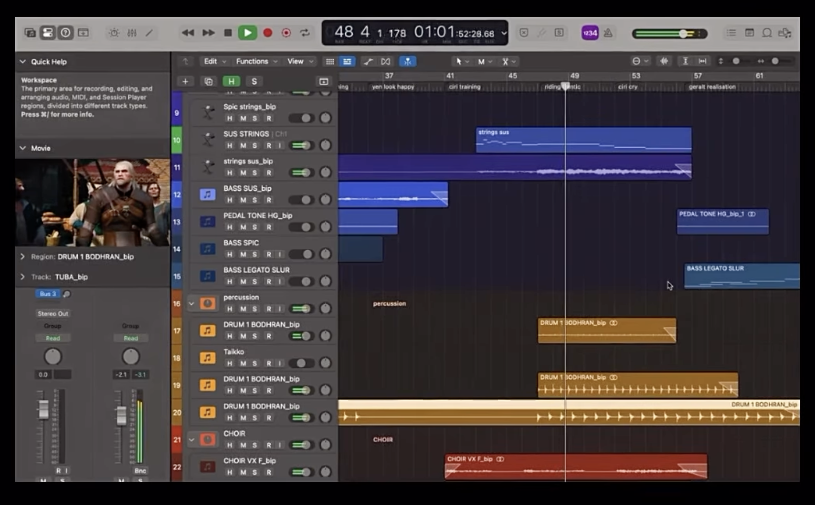Viewport: 815px width, 505px height.
Task: Expand the Track: TUBA_bip inspector
Action: pos(23,277)
